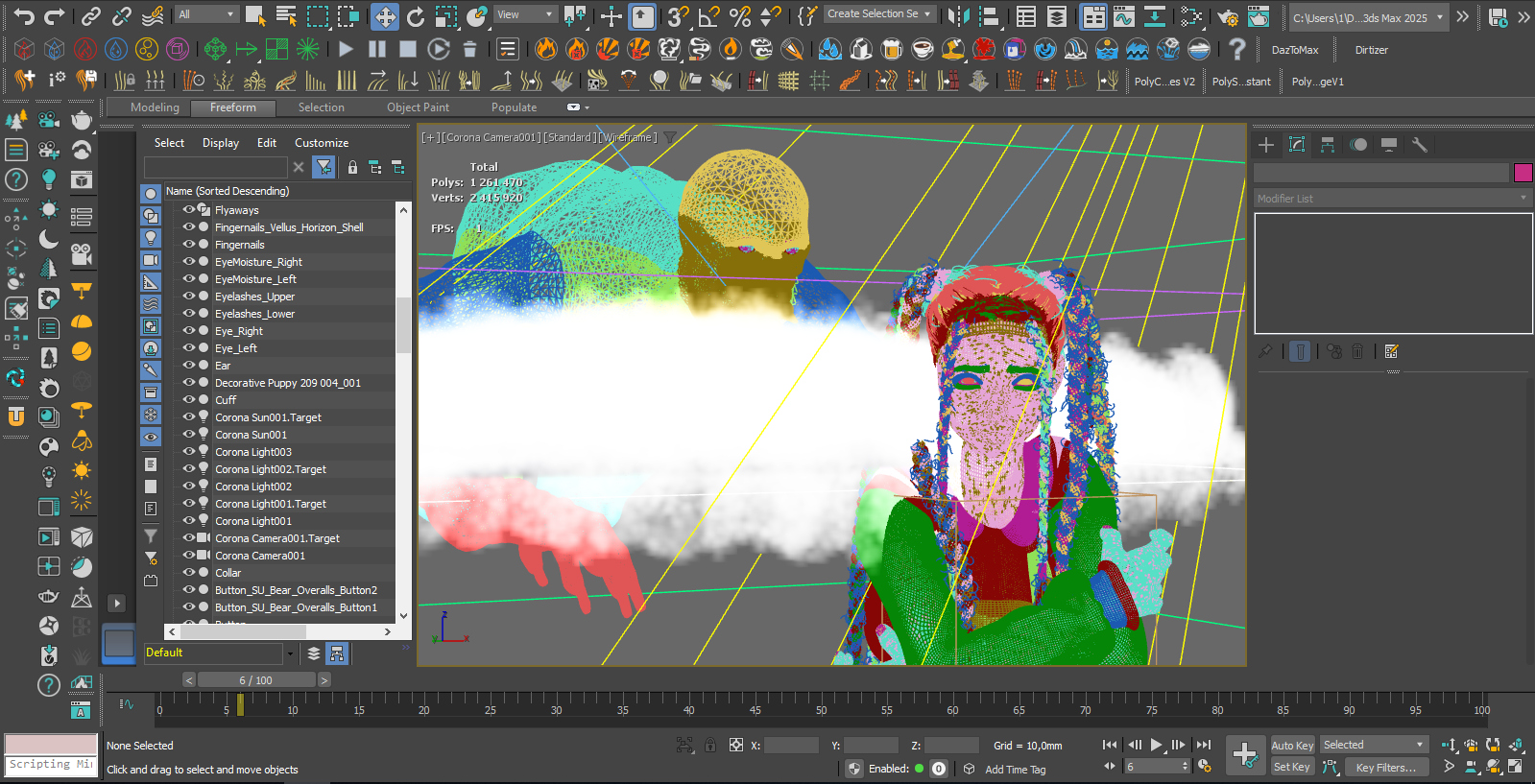Click the Undo arrow icon
This screenshot has width=1535, height=784.
click(x=24, y=15)
